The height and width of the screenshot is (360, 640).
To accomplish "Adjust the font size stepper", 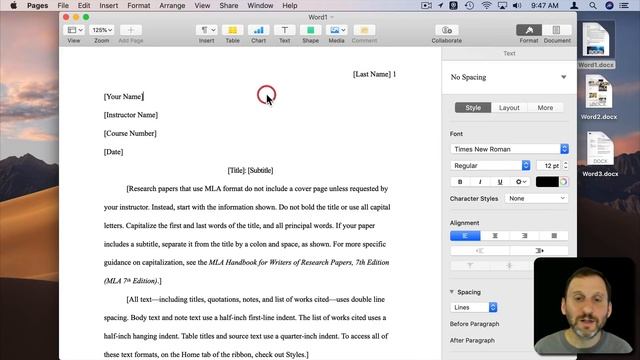I will click(x=566, y=165).
